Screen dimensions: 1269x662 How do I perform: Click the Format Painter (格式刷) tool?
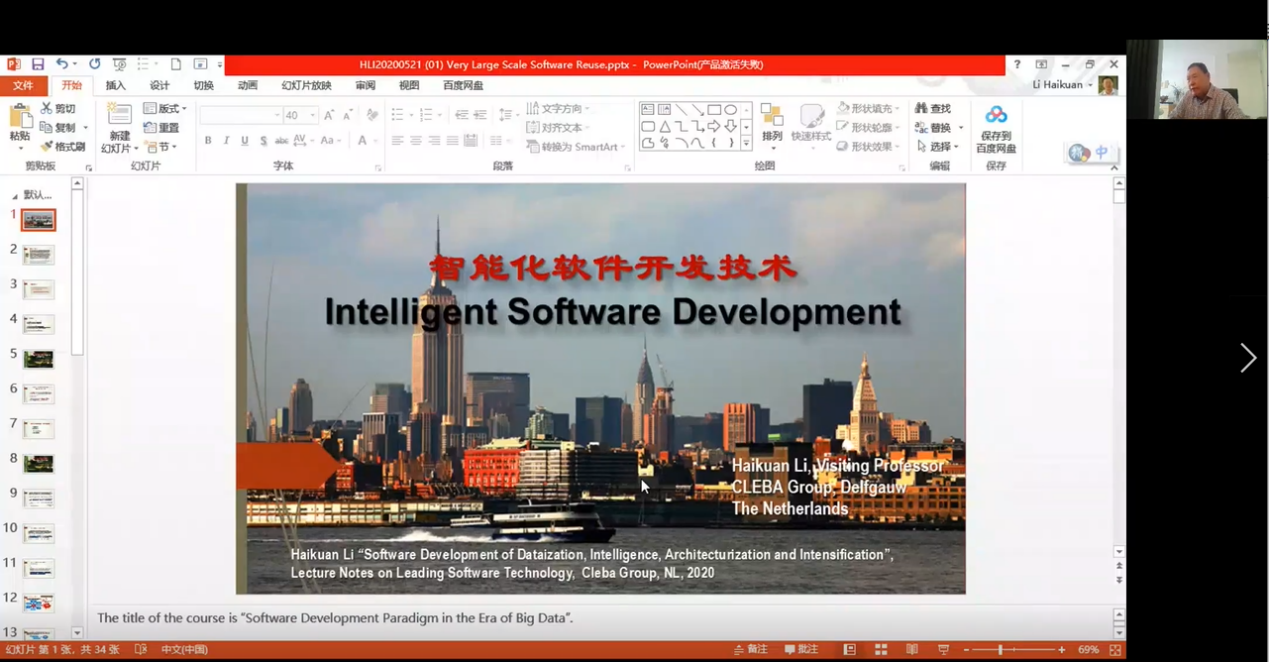62,147
